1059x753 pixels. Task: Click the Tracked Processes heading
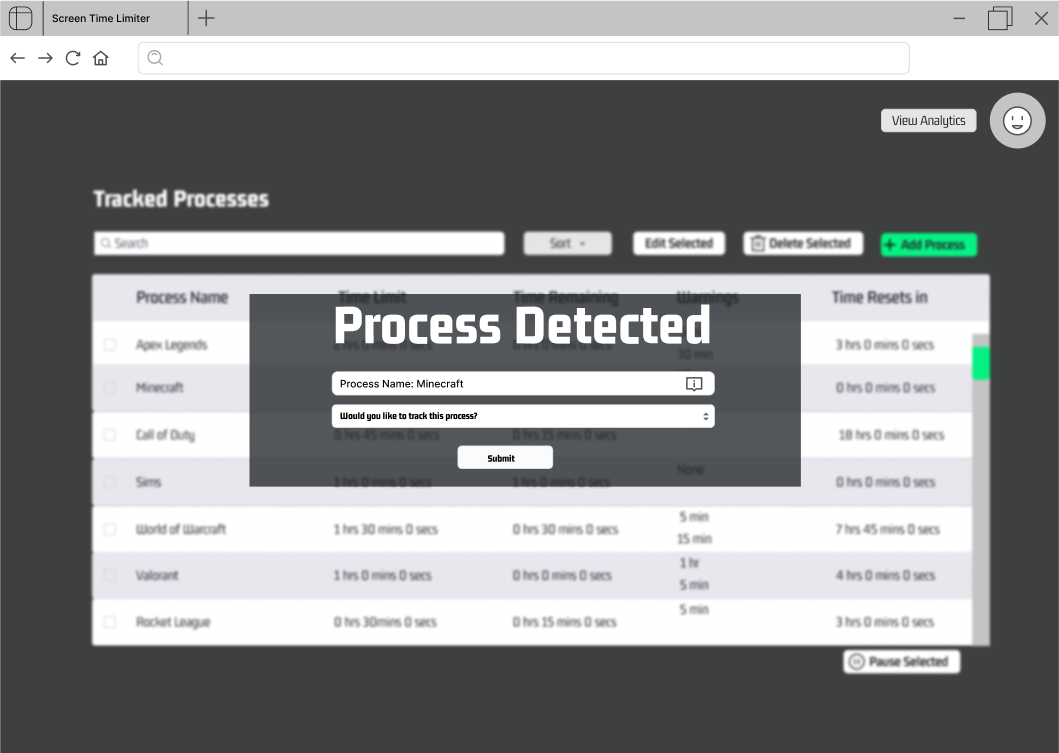point(181,199)
